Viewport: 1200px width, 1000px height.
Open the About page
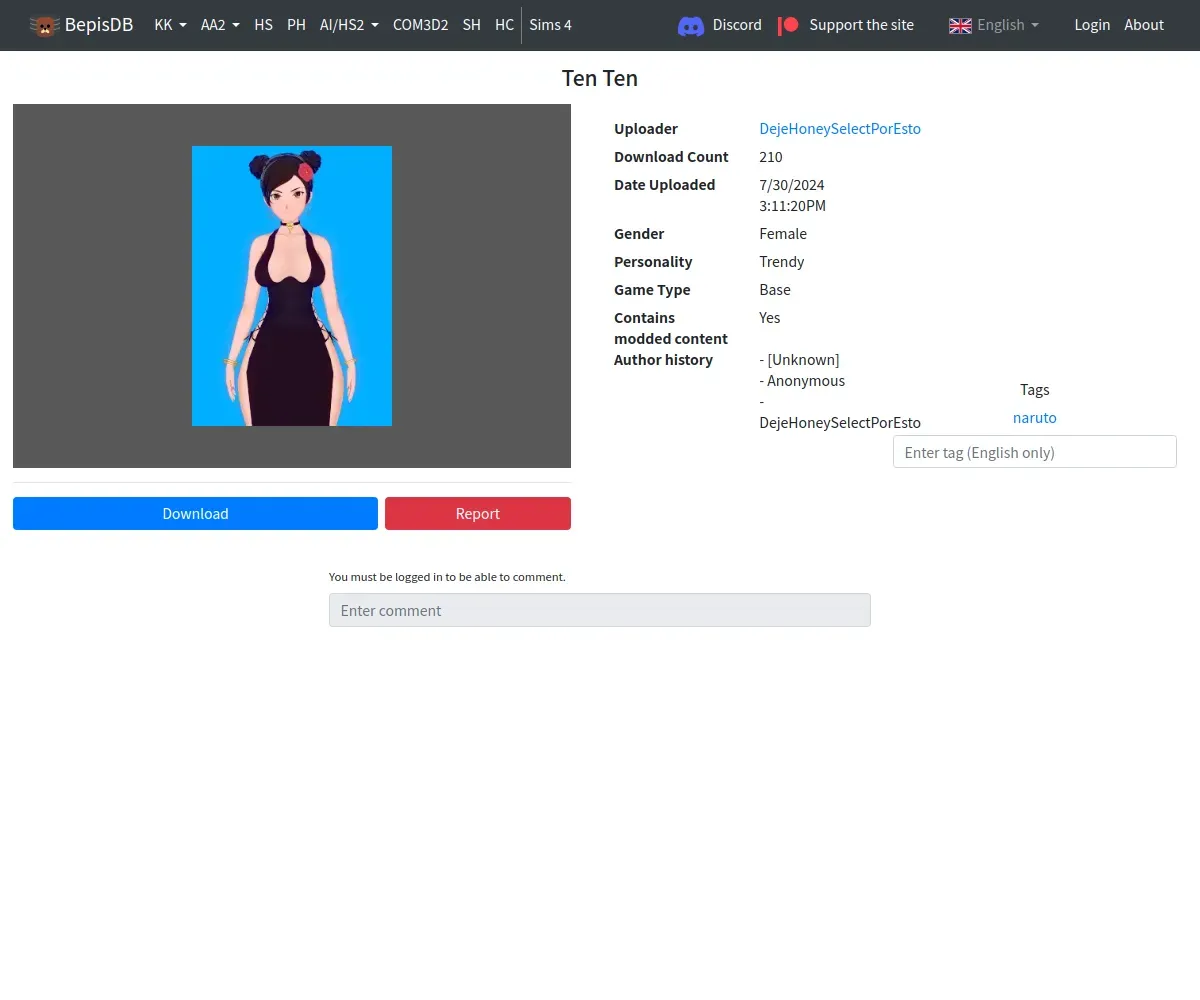[1144, 25]
